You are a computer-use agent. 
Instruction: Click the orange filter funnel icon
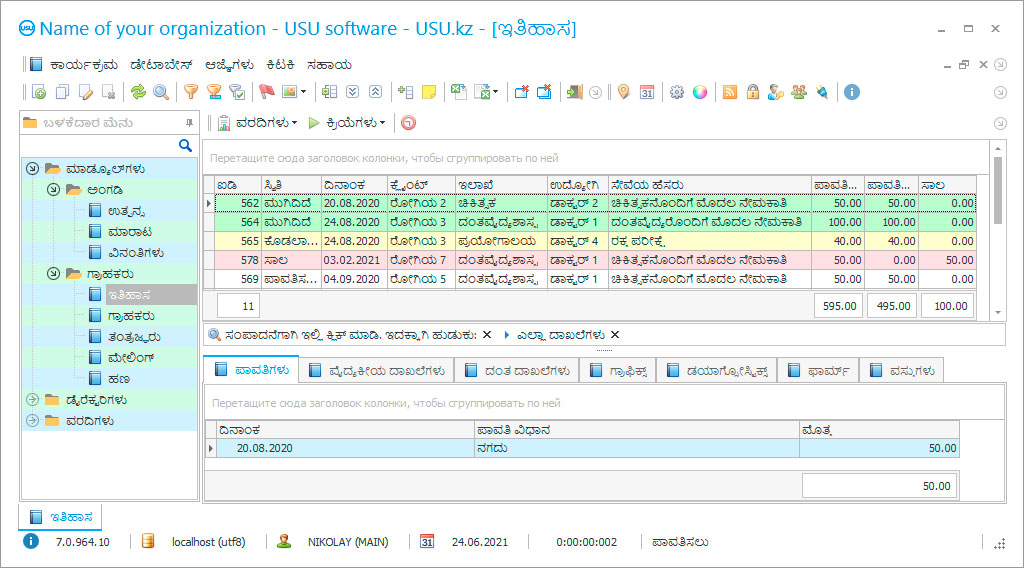(x=190, y=92)
